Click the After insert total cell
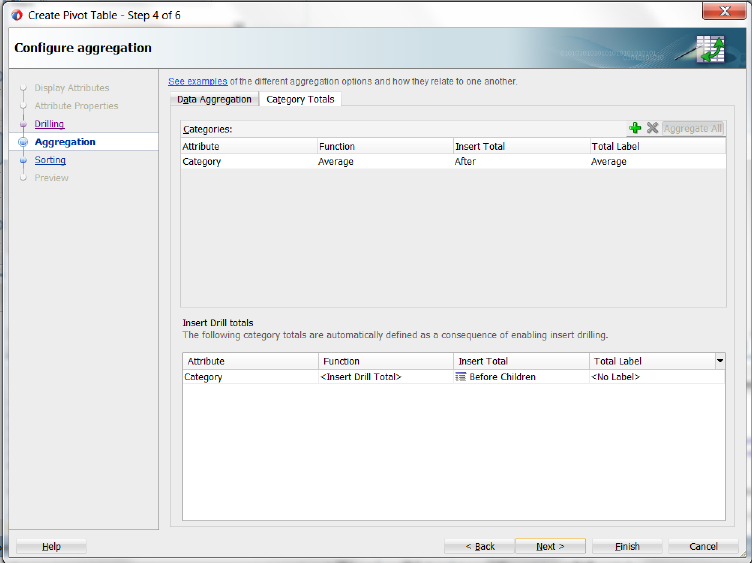Viewport: 752px width, 563px height. 521,162
